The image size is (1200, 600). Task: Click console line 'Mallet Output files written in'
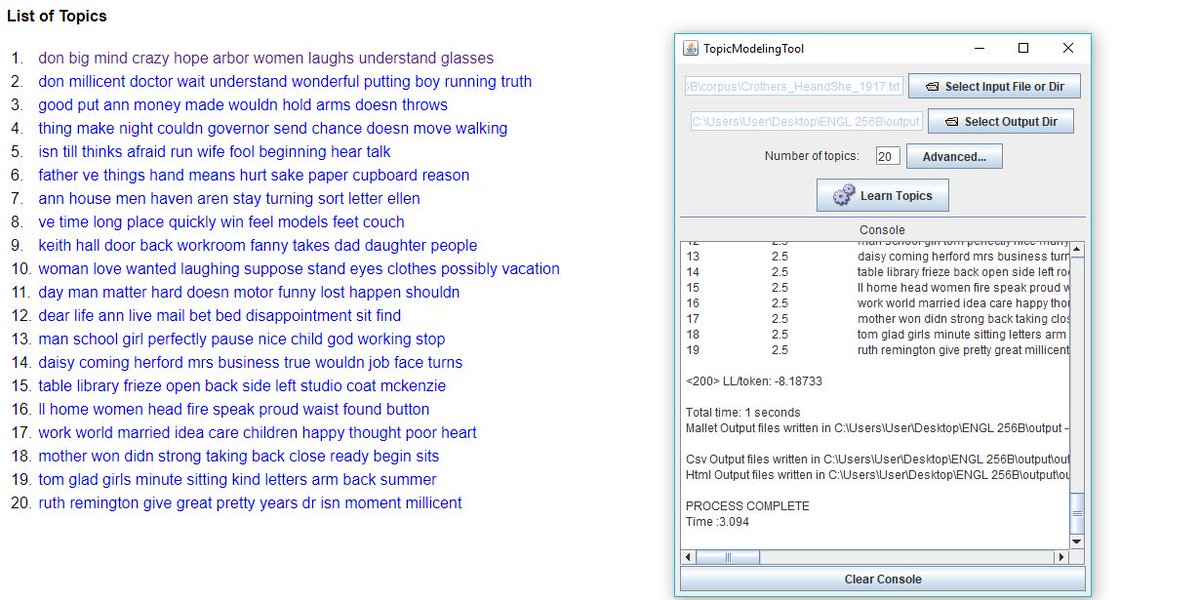click(877, 428)
